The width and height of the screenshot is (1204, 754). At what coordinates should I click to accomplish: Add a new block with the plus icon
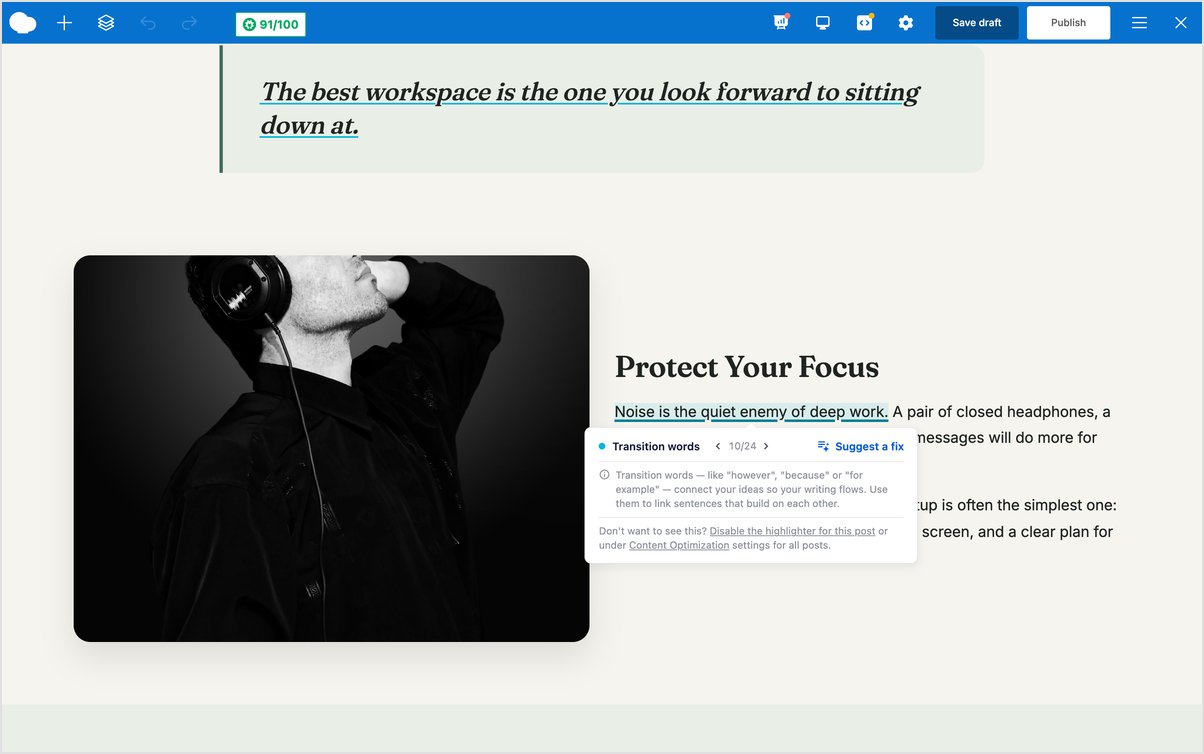[65, 22]
